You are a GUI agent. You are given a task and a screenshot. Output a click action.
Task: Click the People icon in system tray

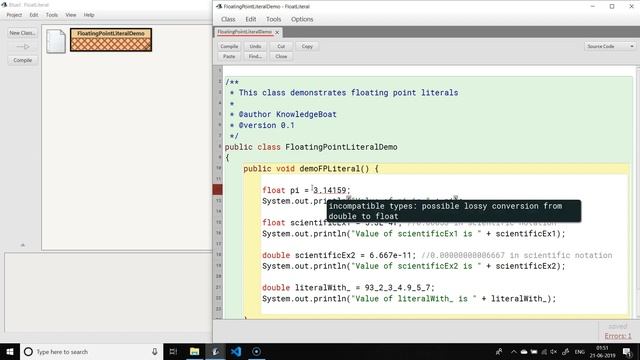coord(499,351)
